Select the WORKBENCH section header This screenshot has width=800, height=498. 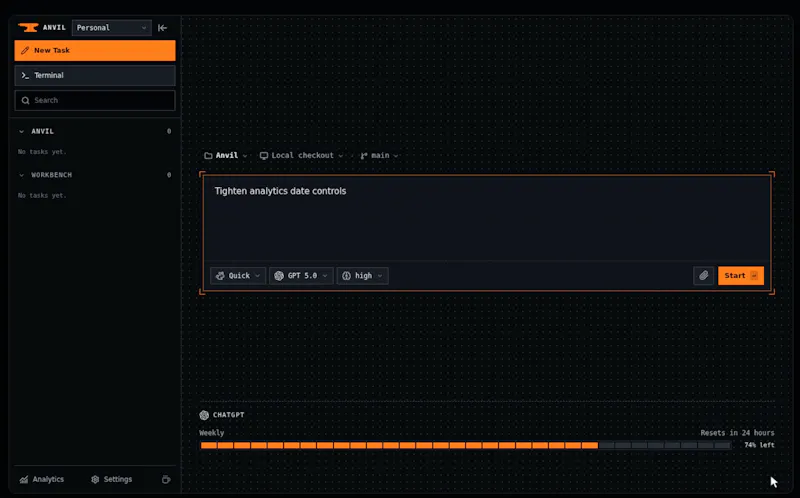[95, 175]
